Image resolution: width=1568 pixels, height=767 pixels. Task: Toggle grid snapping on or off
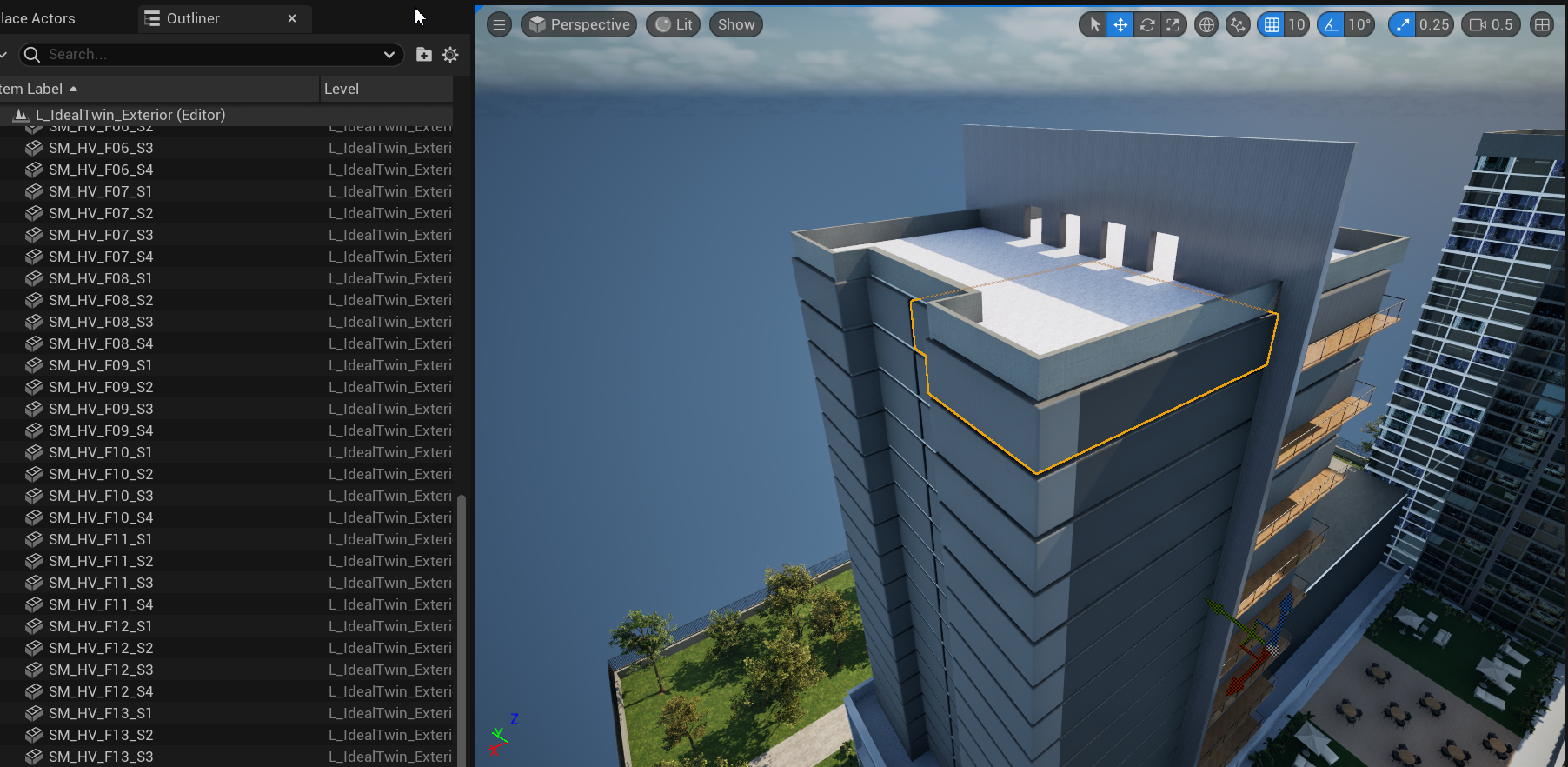1272,24
